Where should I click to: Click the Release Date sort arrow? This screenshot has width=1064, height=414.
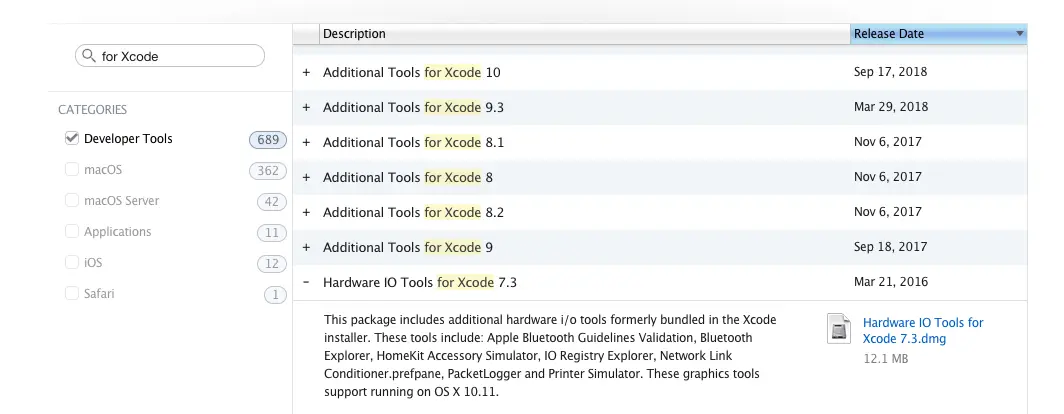pyautogui.click(x=1019, y=33)
